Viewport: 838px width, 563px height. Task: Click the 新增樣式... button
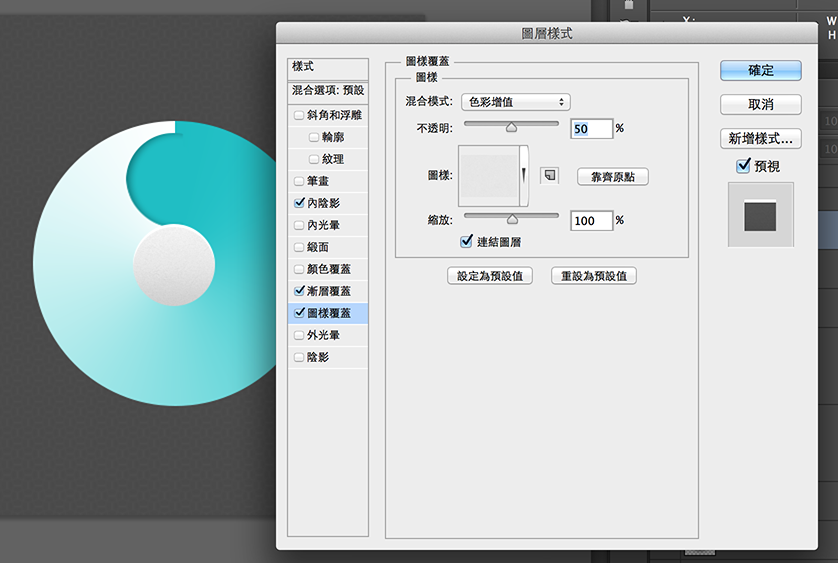[760, 138]
